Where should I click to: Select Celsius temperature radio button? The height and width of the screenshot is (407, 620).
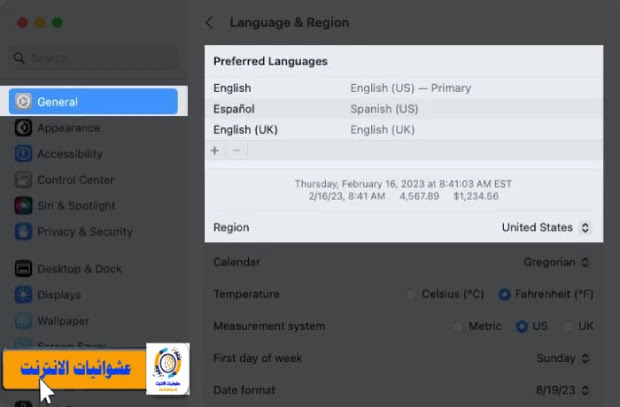[412, 294]
